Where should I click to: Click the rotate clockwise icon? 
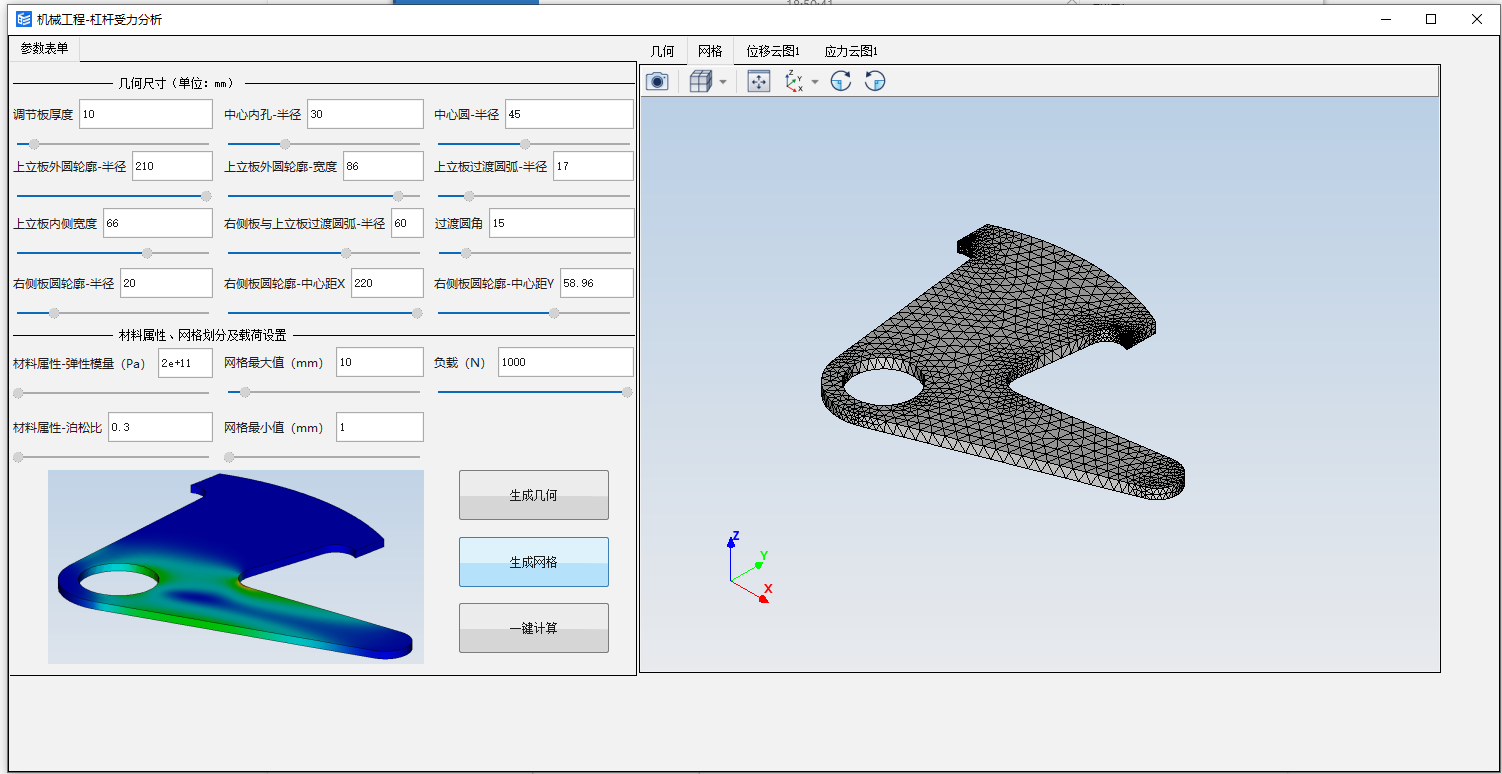pos(841,82)
